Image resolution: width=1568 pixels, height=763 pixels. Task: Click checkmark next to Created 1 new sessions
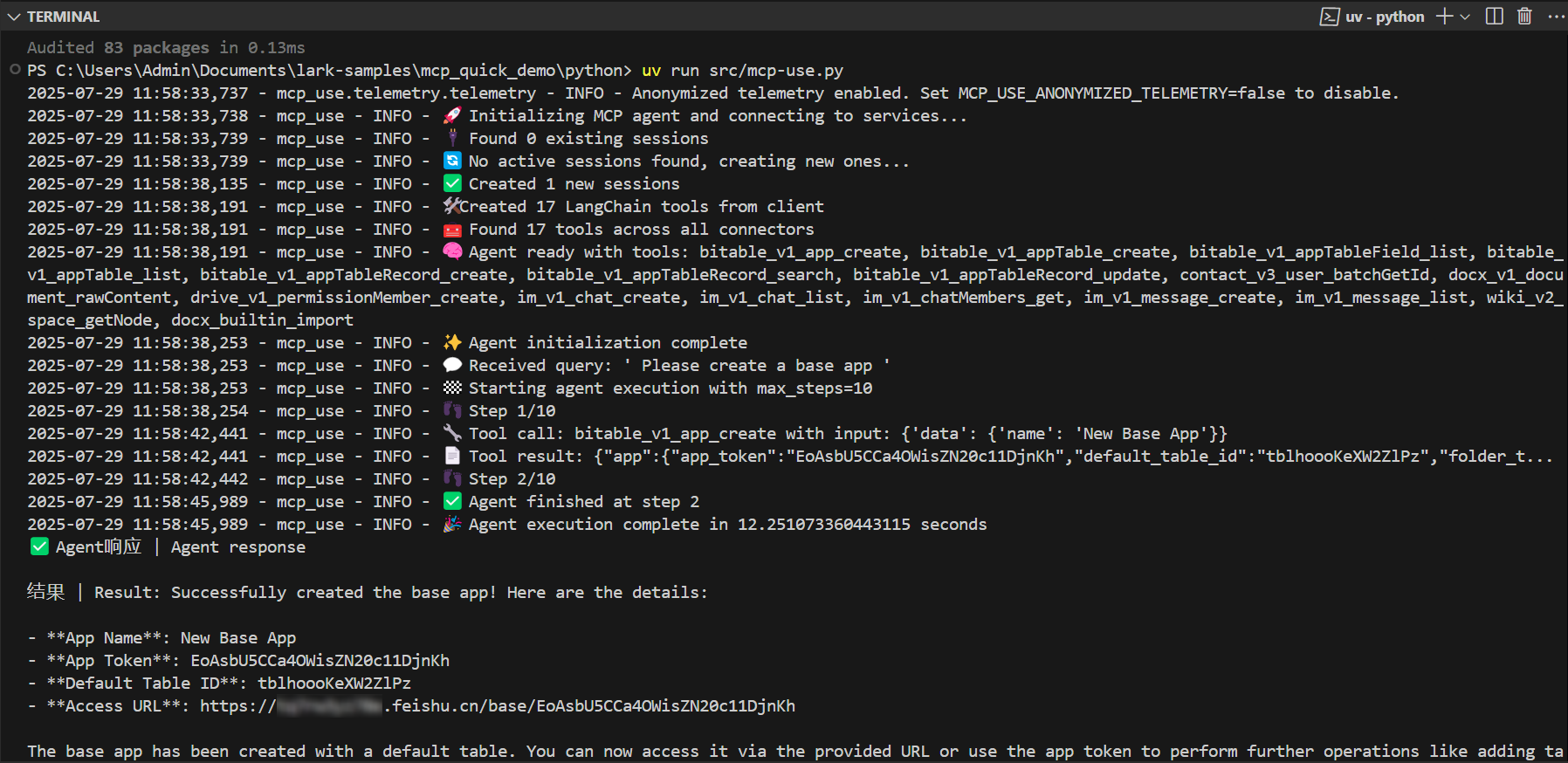[452, 183]
